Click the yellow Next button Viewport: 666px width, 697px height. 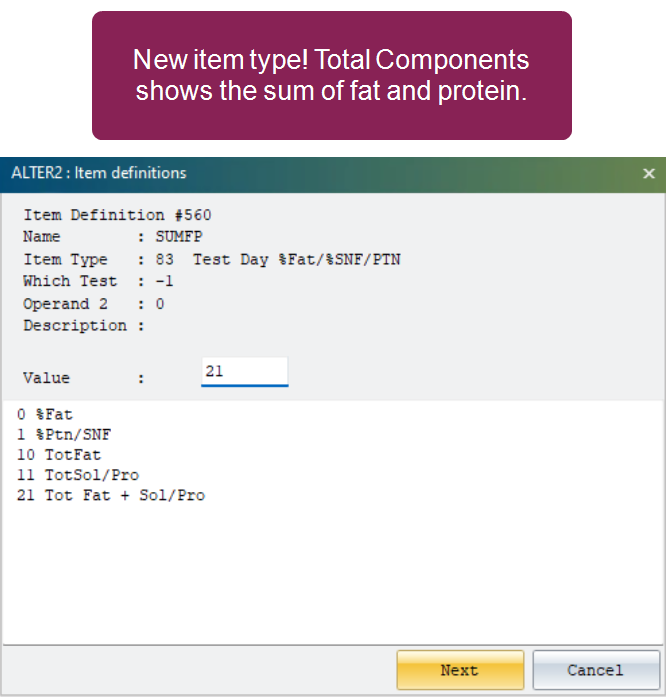(460, 670)
